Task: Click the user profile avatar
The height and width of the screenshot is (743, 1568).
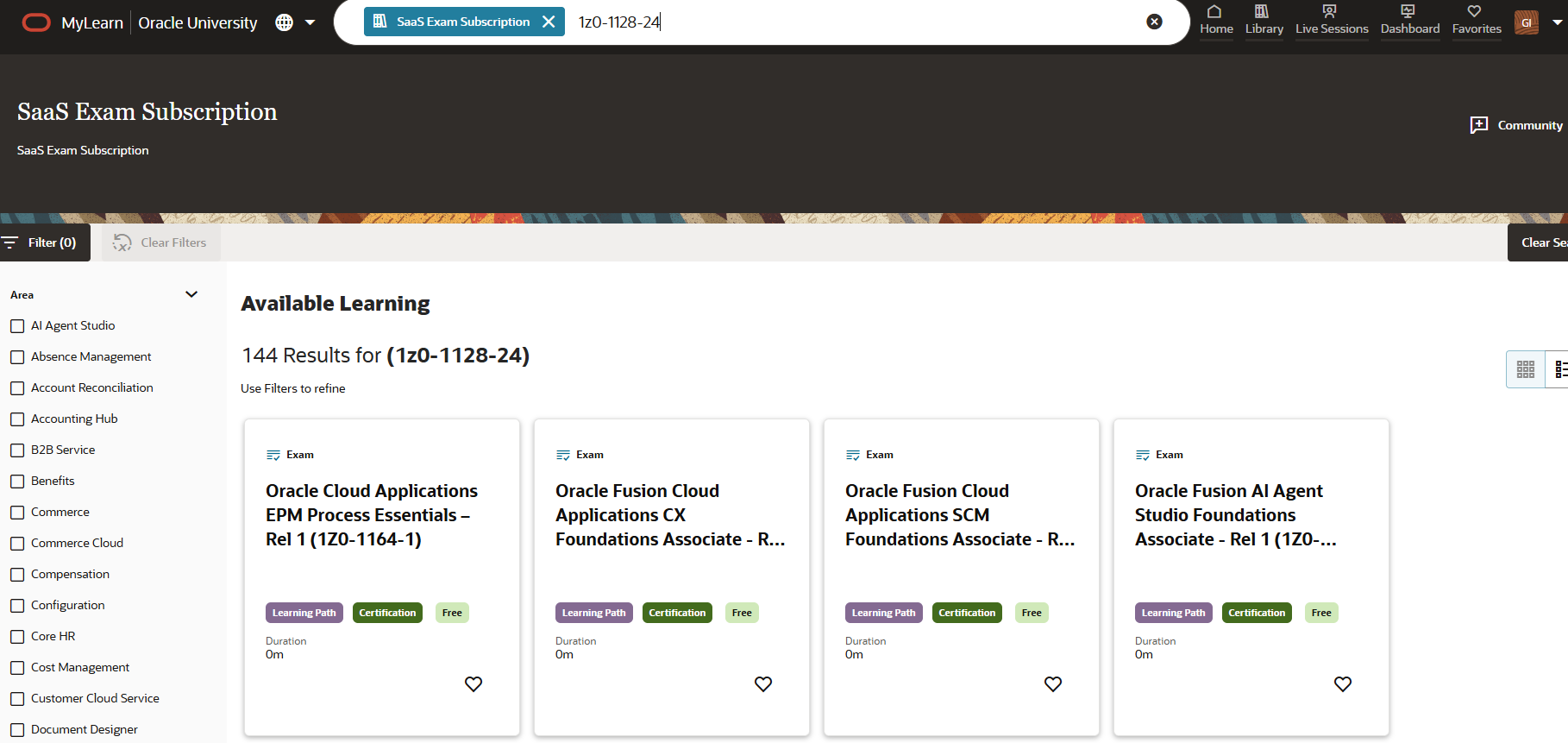Action: coord(1527,22)
